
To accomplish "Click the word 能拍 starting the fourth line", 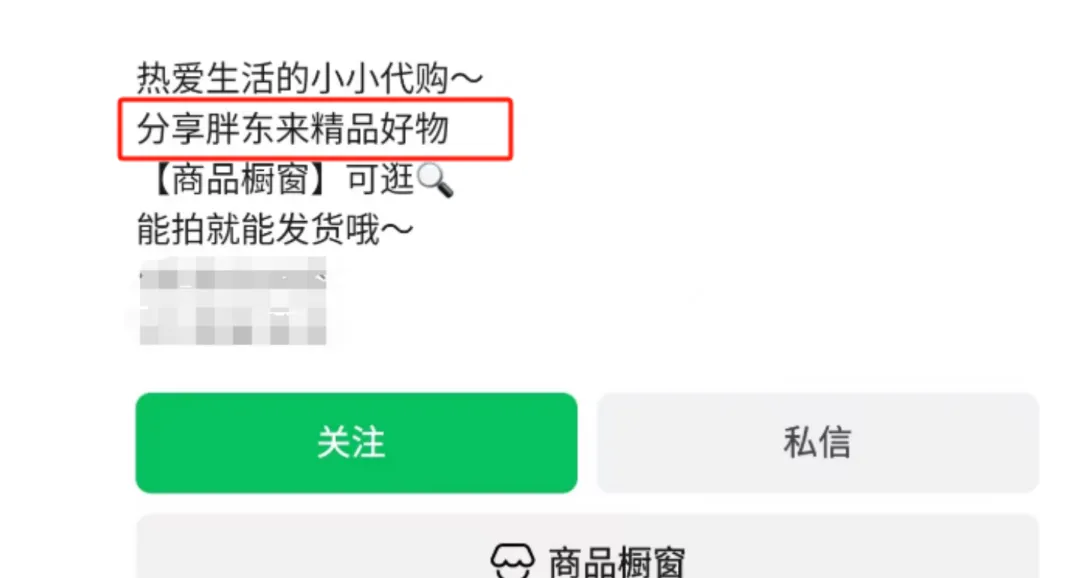I will (x=171, y=230).
